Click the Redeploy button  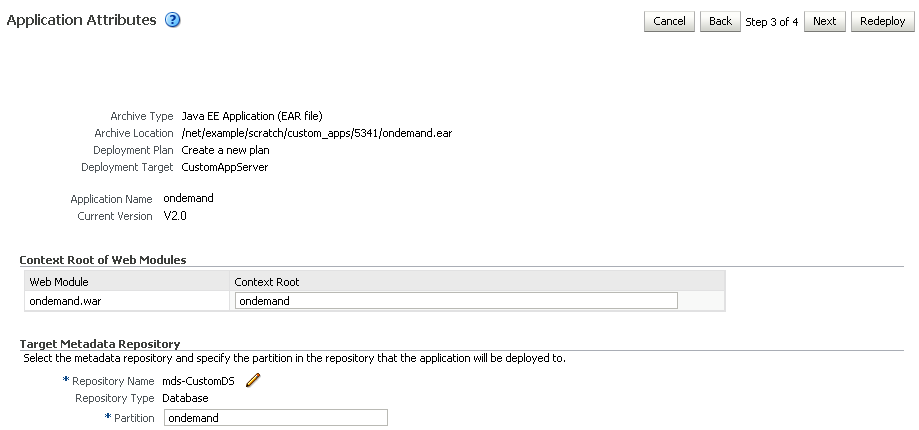883,21
